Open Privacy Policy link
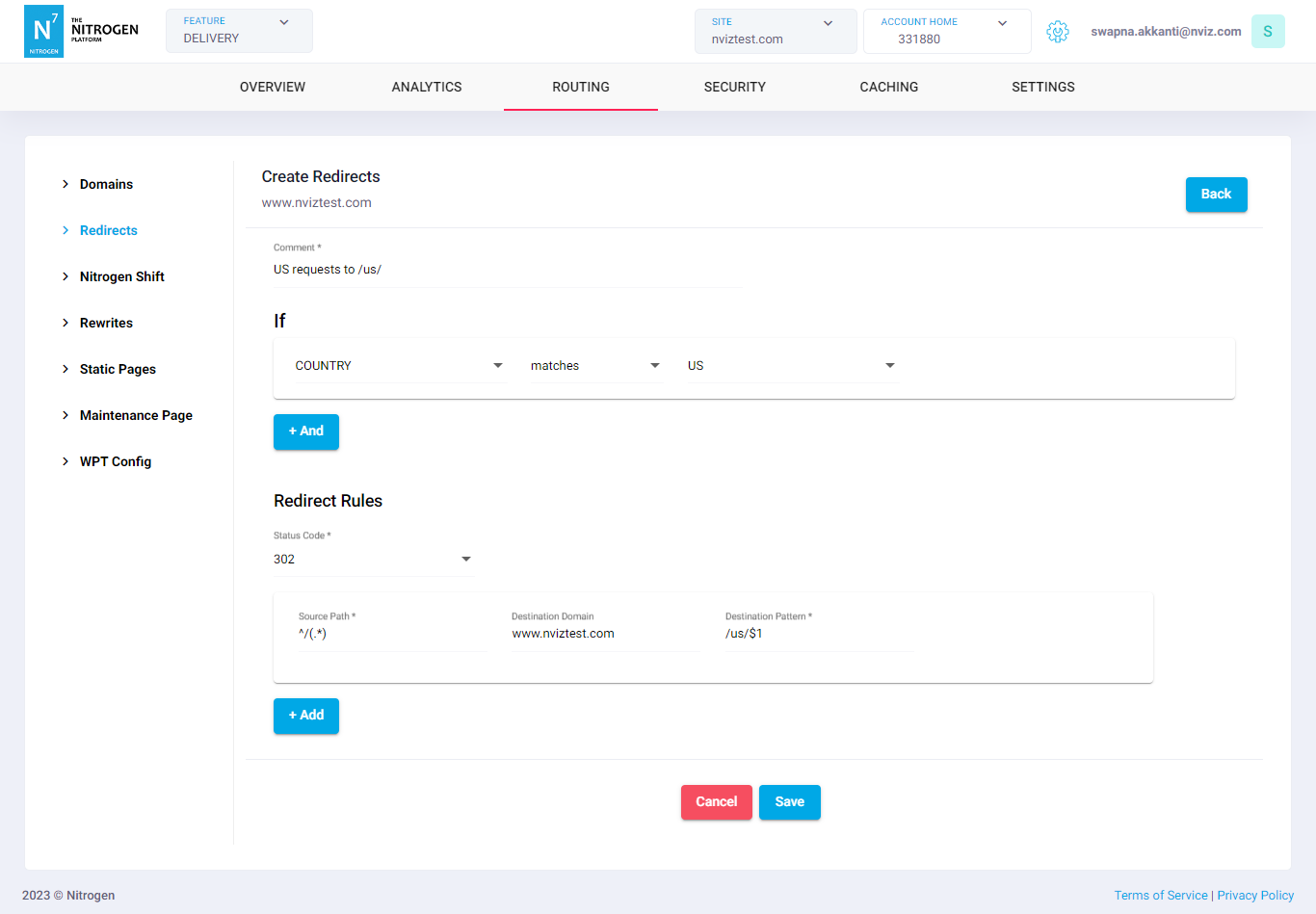This screenshot has width=1316, height=914. 1255,896
